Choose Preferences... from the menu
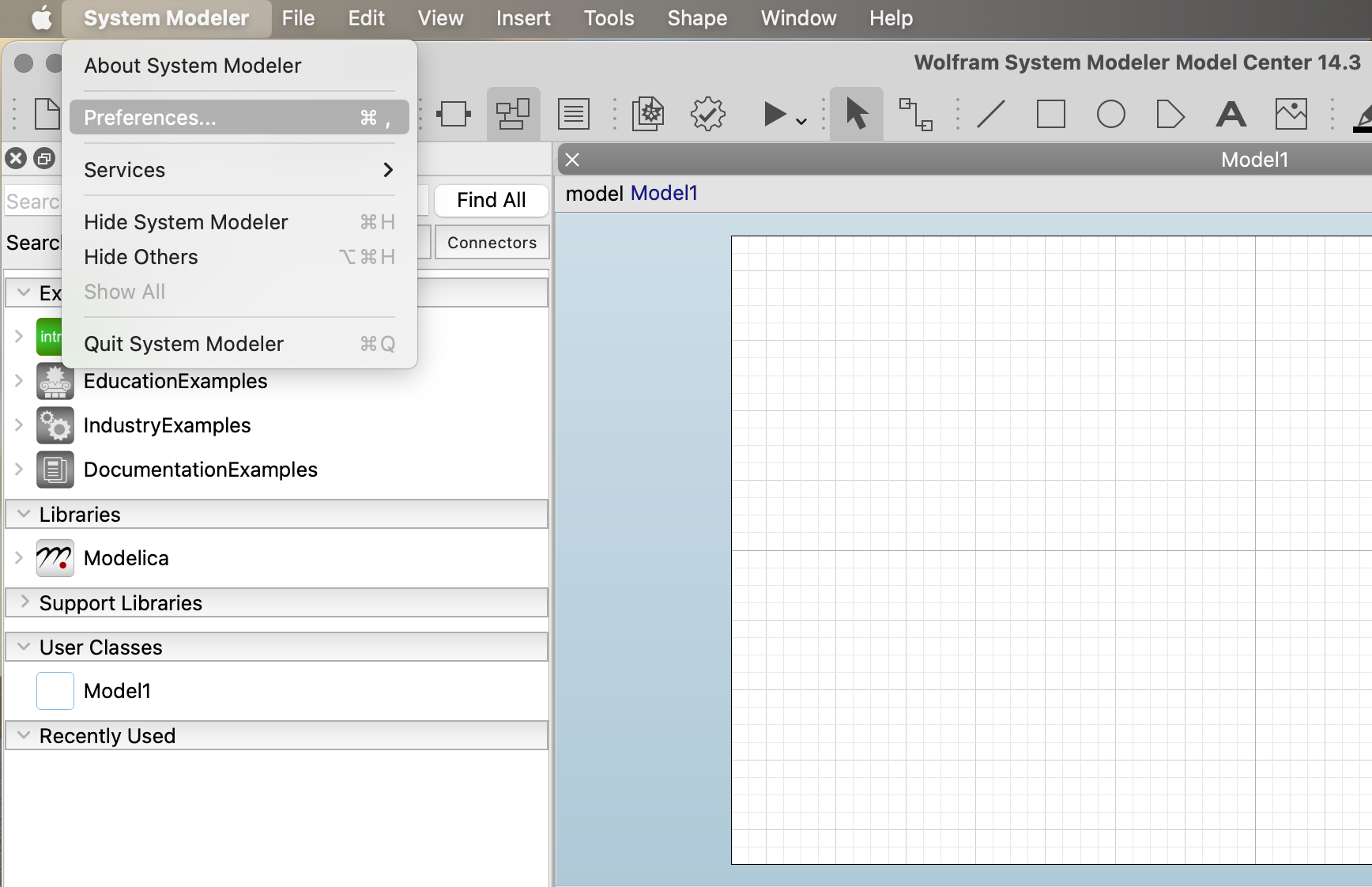1372x887 pixels. (x=239, y=118)
